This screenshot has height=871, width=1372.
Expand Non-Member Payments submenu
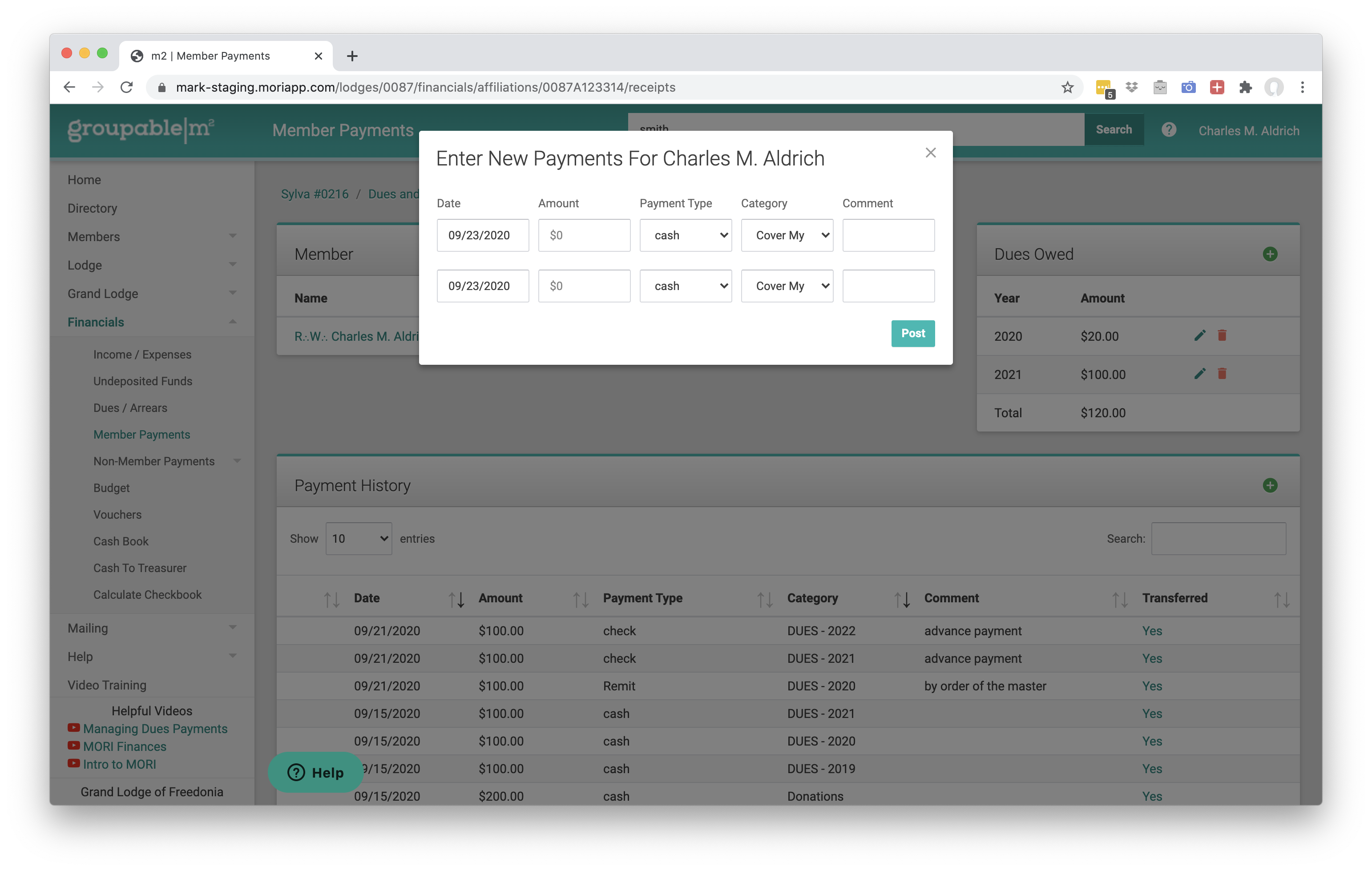pyautogui.click(x=166, y=461)
